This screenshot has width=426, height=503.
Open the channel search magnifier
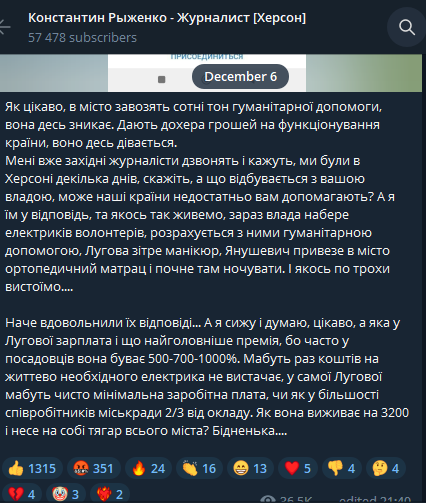click(406, 27)
